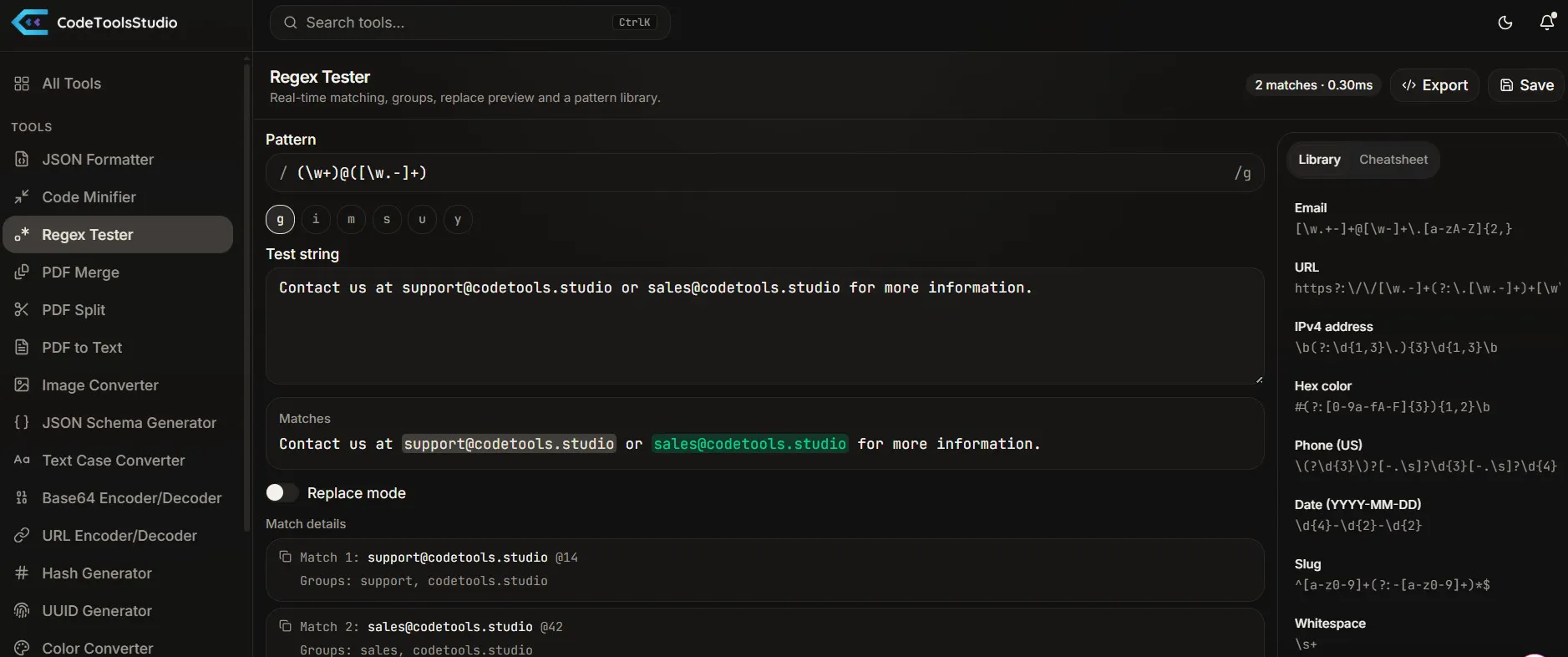
Task: Click the PDF Merge sidebar icon
Action: pyautogui.click(x=22, y=272)
